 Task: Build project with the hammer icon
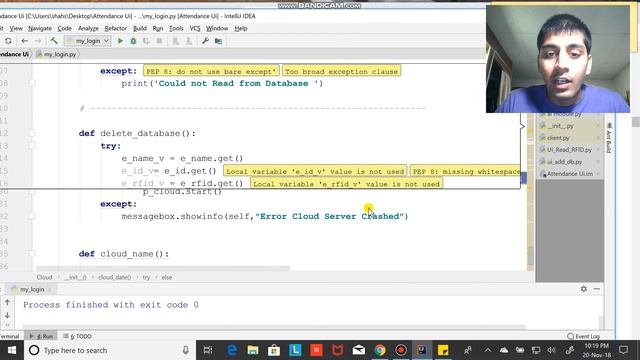coord(54,41)
